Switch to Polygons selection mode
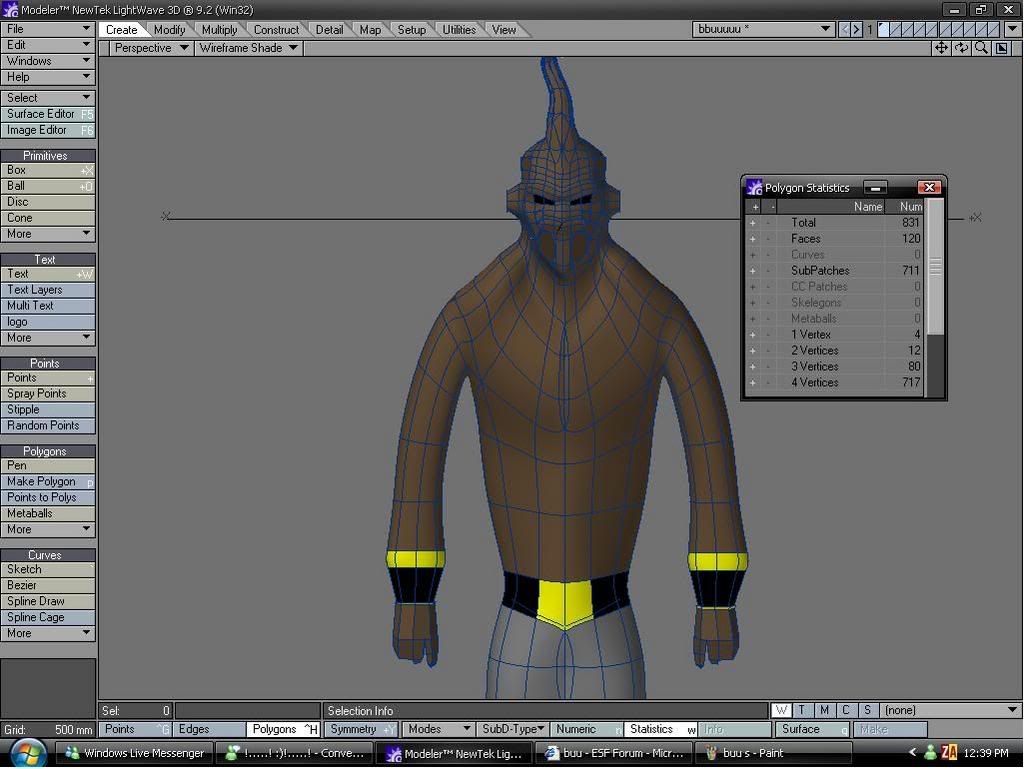 [x=283, y=729]
